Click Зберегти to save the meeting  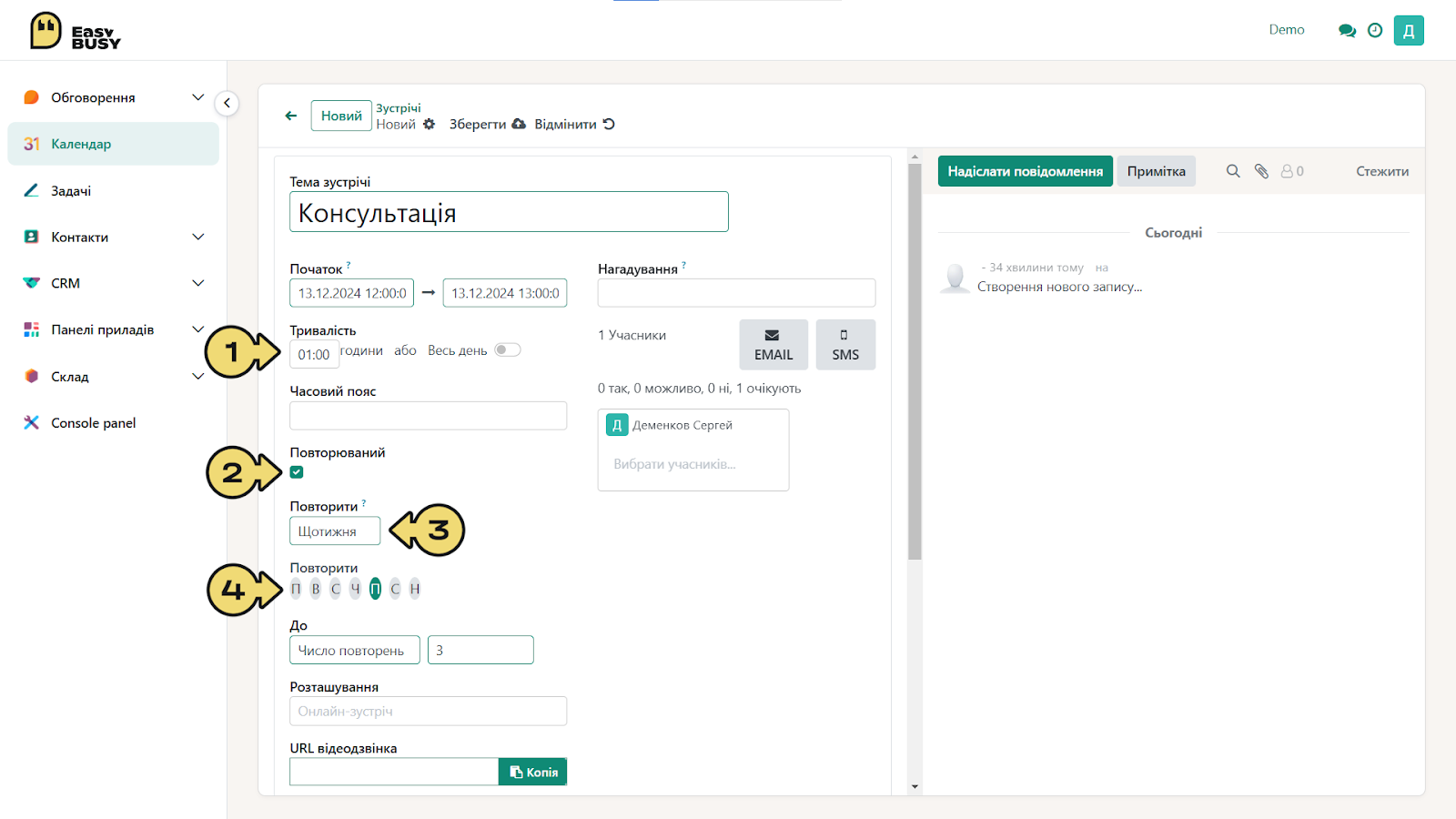pyautogui.click(x=487, y=124)
